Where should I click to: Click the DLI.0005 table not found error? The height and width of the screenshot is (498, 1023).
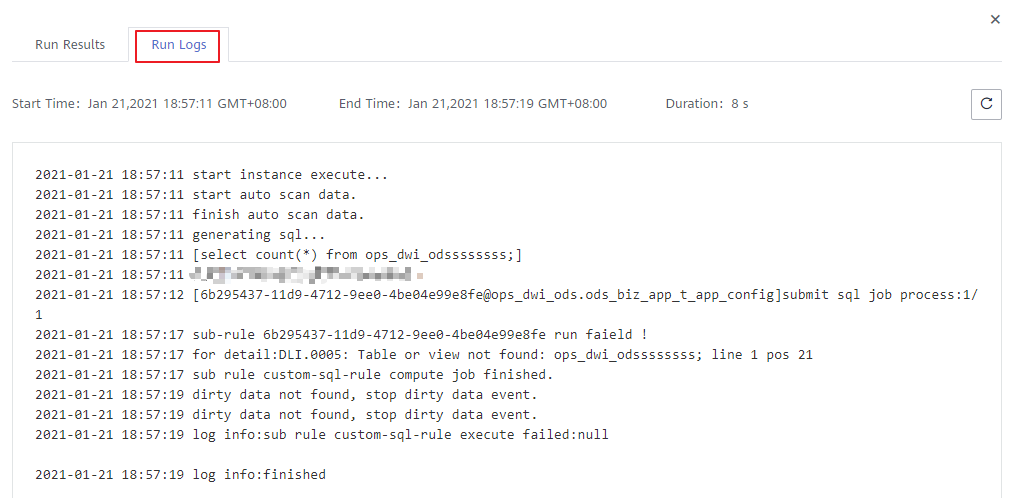(424, 355)
